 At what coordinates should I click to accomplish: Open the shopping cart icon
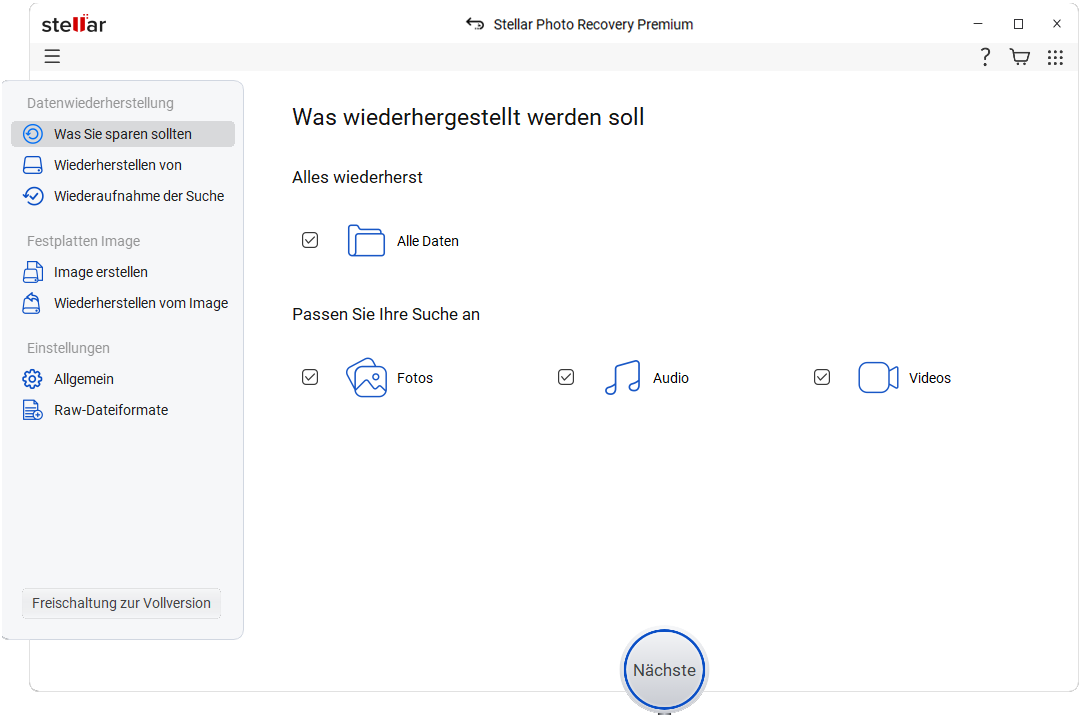coord(1020,57)
